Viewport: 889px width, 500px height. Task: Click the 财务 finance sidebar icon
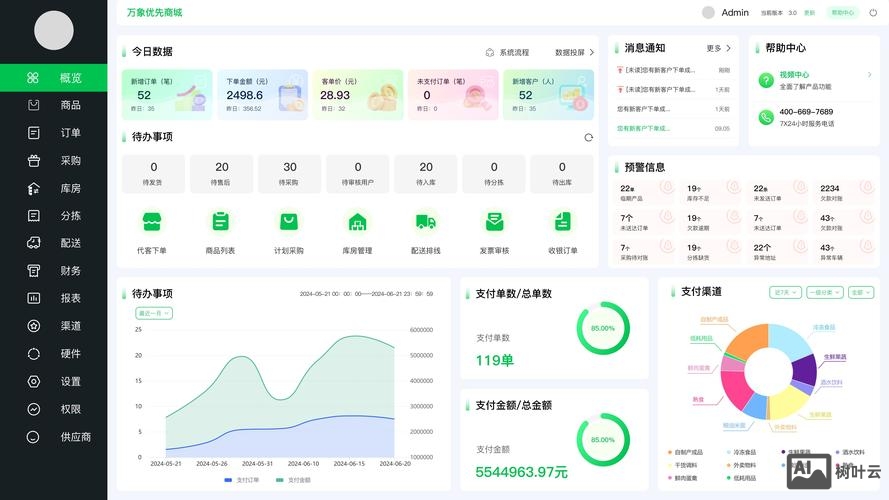(x=33, y=271)
